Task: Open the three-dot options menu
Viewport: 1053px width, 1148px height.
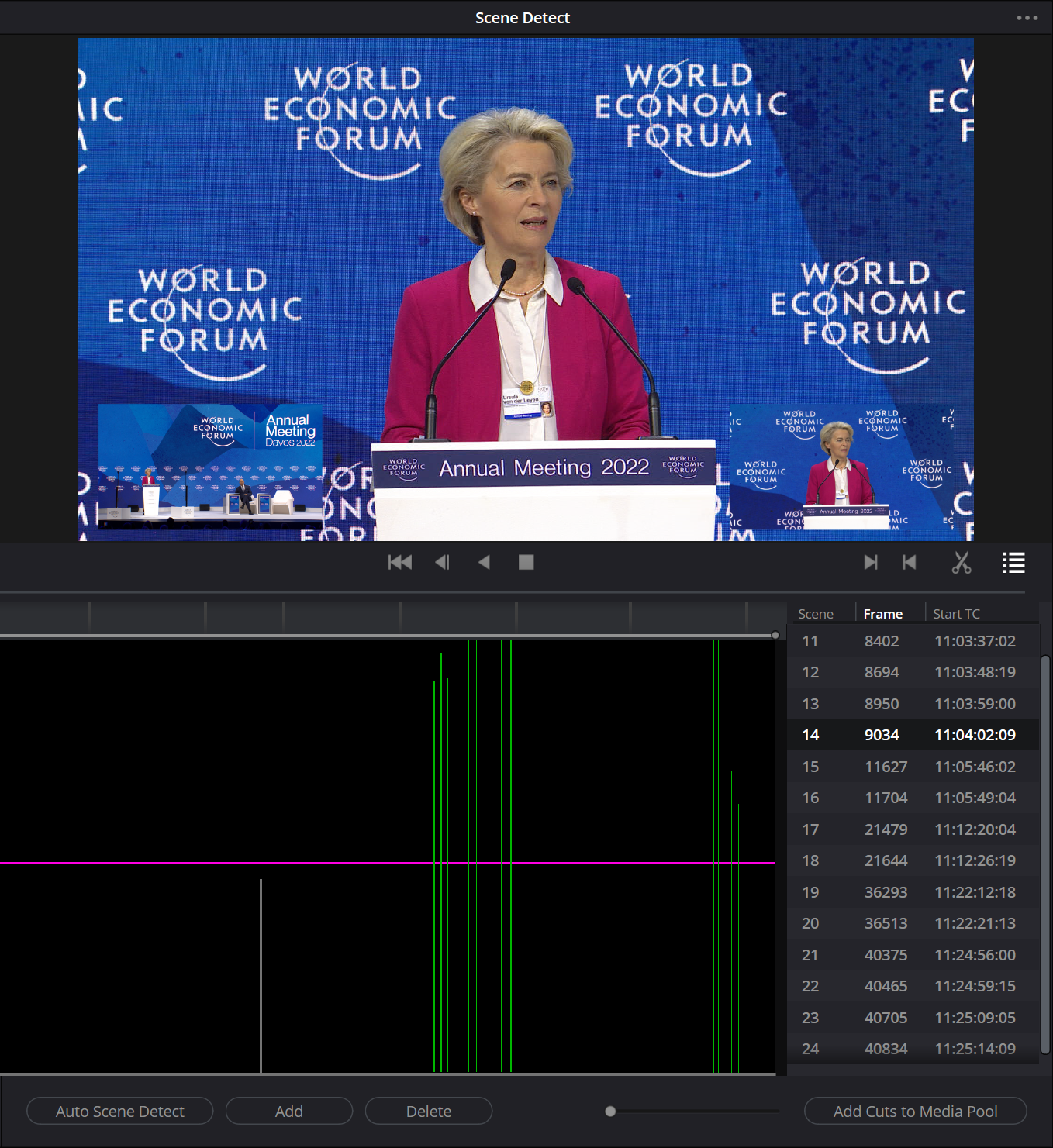Action: pyautogui.click(x=1027, y=18)
